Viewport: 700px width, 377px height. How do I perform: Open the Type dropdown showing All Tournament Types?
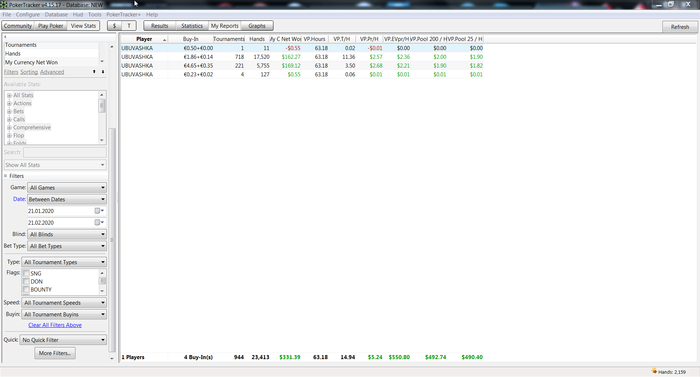pyautogui.click(x=64, y=262)
